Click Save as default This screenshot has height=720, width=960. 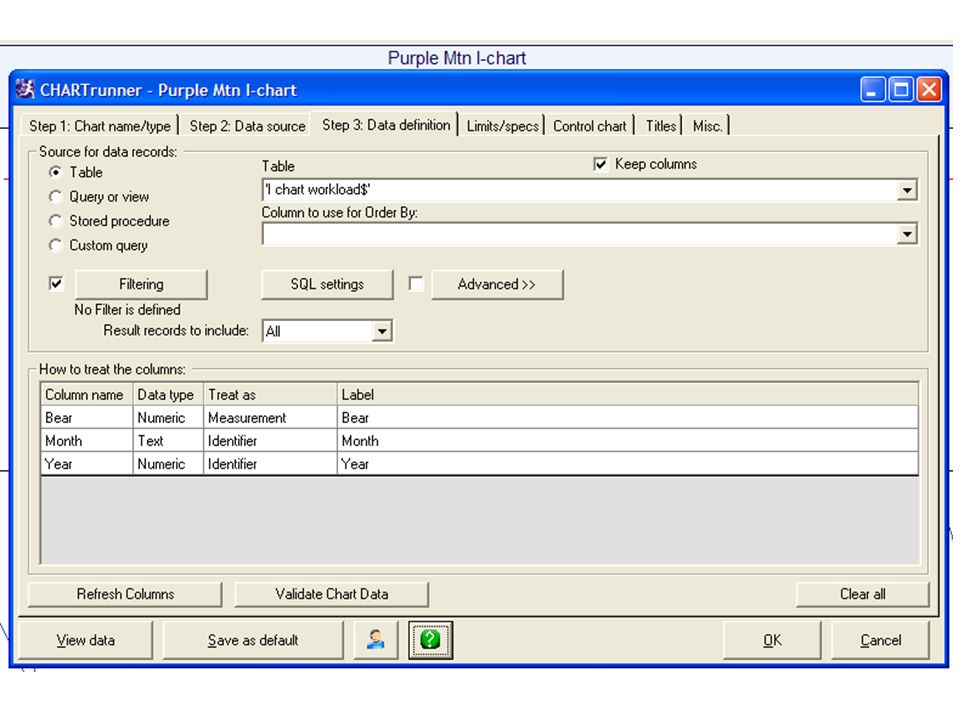(x=253, y=640)
